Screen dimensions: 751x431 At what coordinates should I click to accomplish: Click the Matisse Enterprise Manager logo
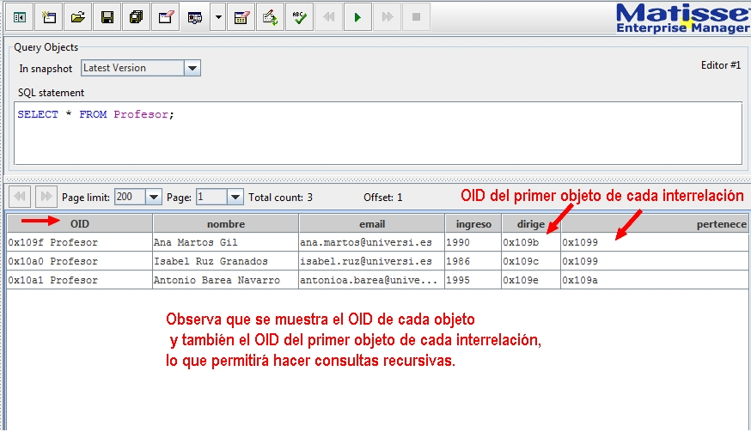[683, 19]
